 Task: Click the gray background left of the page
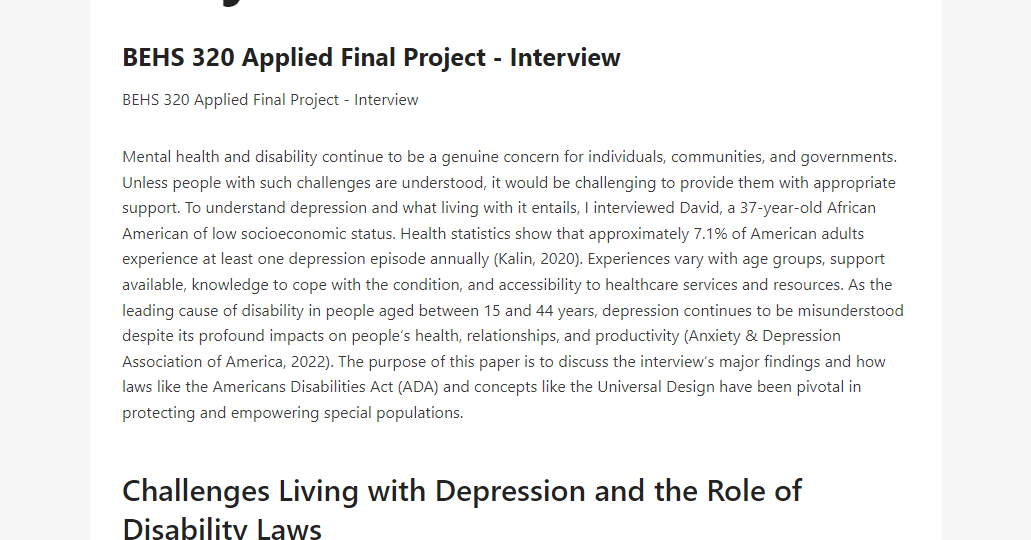pyautogui.click(x=45, y=270)
